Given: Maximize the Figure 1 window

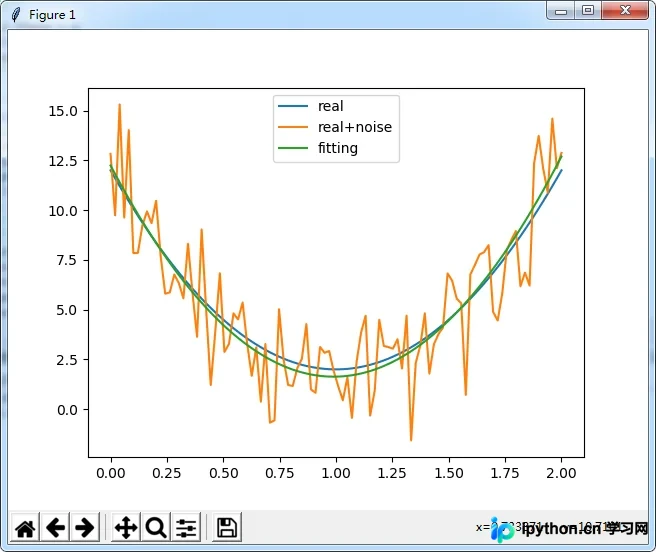Looking at the screenshot, I should click(588, 10).
